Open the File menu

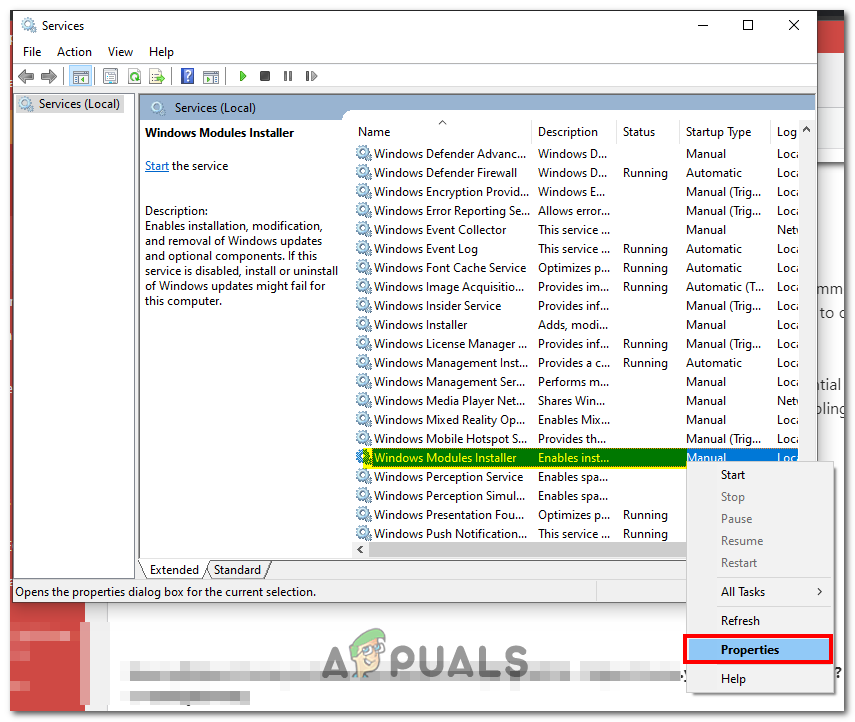[32, 52]
